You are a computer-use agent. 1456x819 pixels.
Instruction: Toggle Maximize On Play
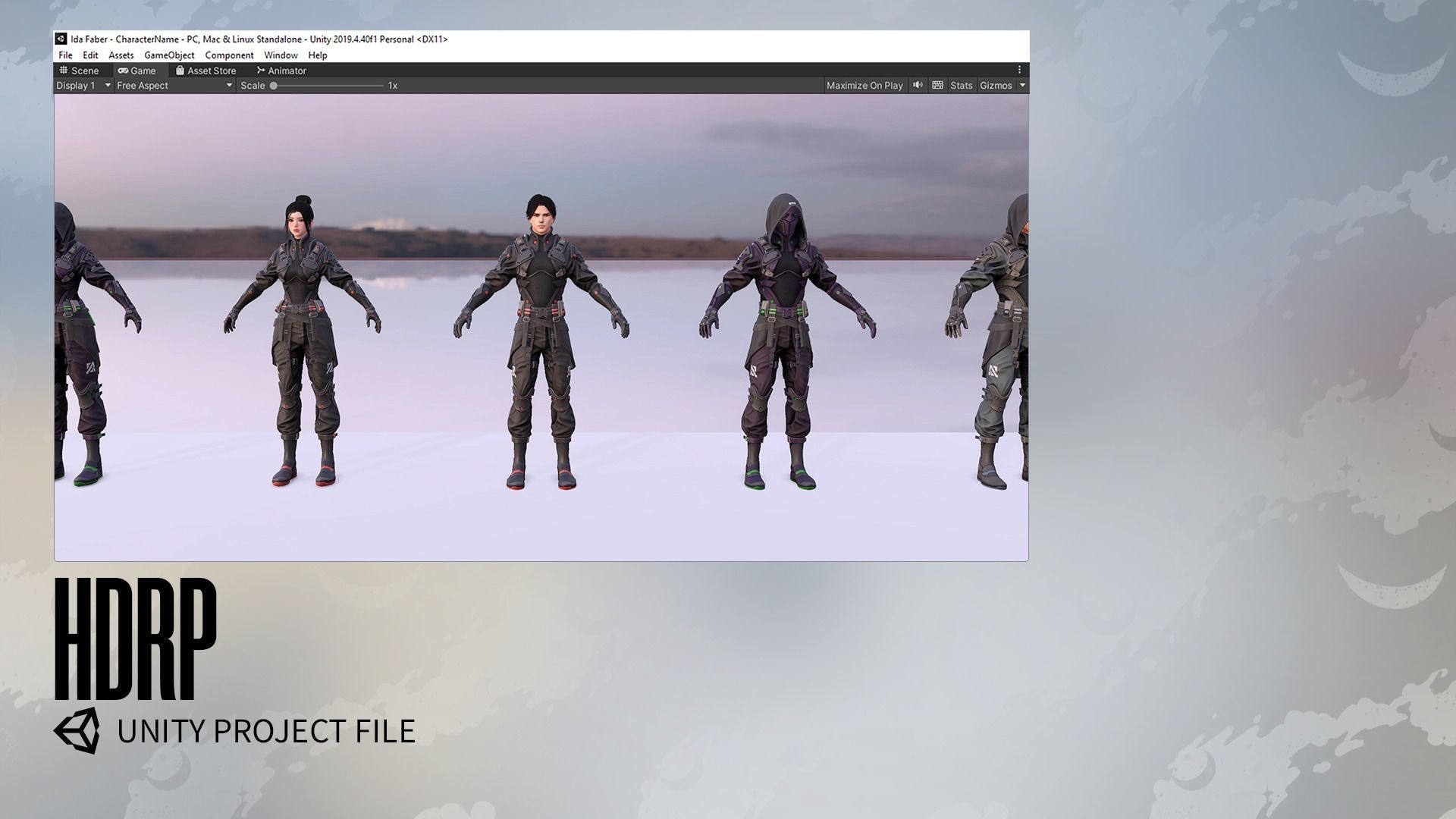point(864,86)
